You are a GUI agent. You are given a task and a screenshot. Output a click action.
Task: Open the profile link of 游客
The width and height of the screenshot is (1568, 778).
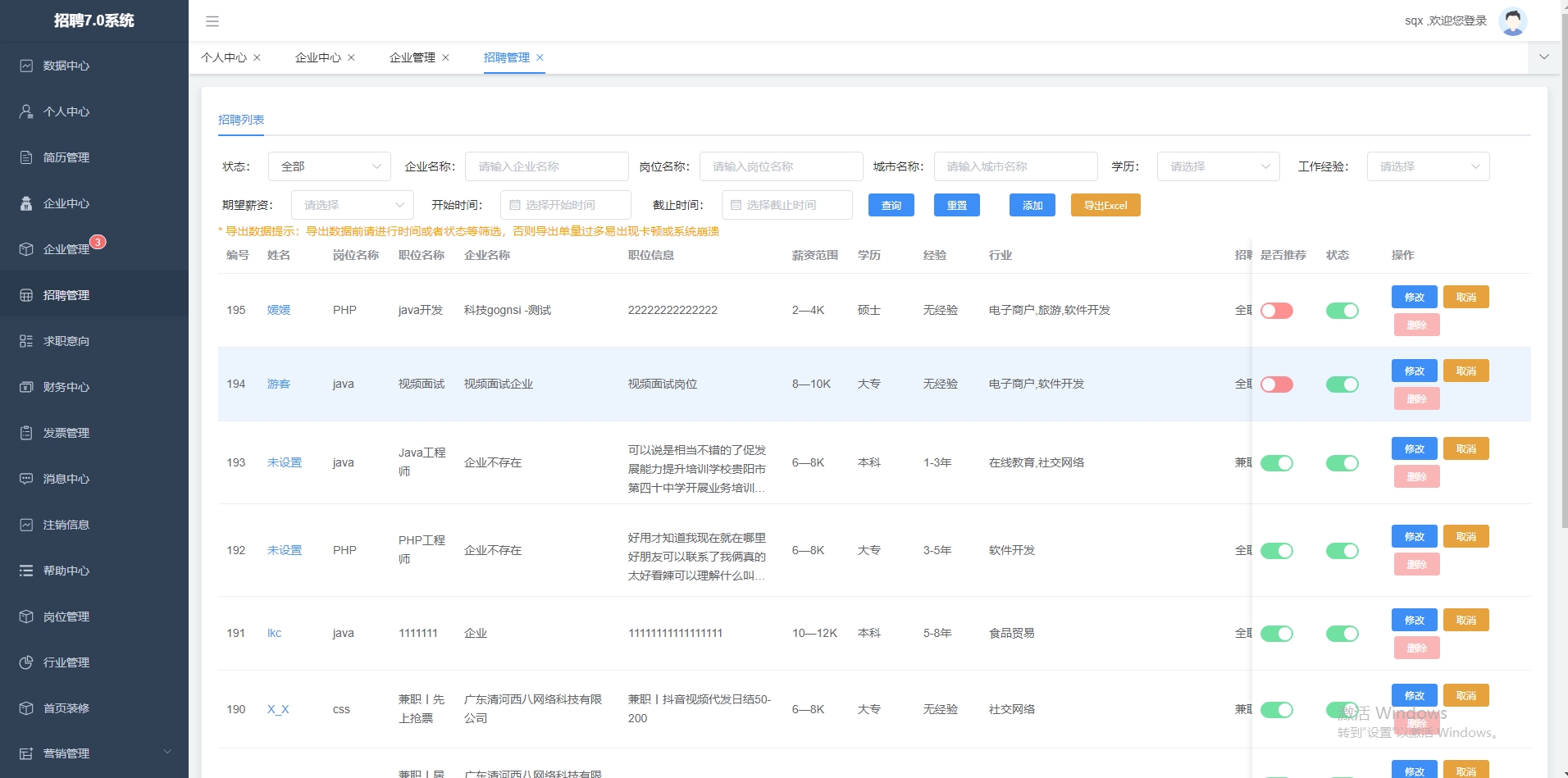[x=279, y=384]
